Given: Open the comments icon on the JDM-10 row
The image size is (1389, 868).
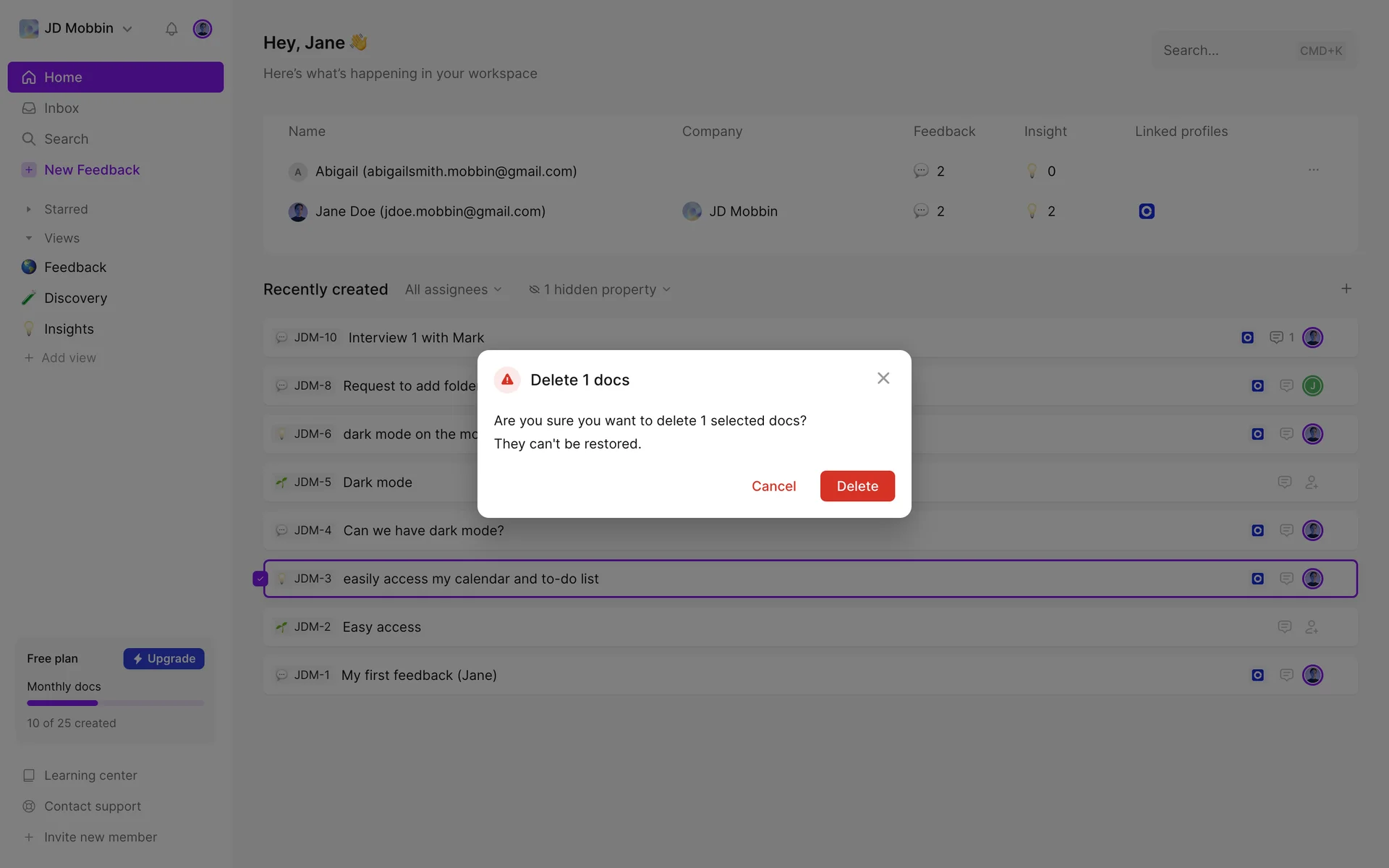Looking at the screenshot, I should pyautogui.click(x=1277, y=338).
